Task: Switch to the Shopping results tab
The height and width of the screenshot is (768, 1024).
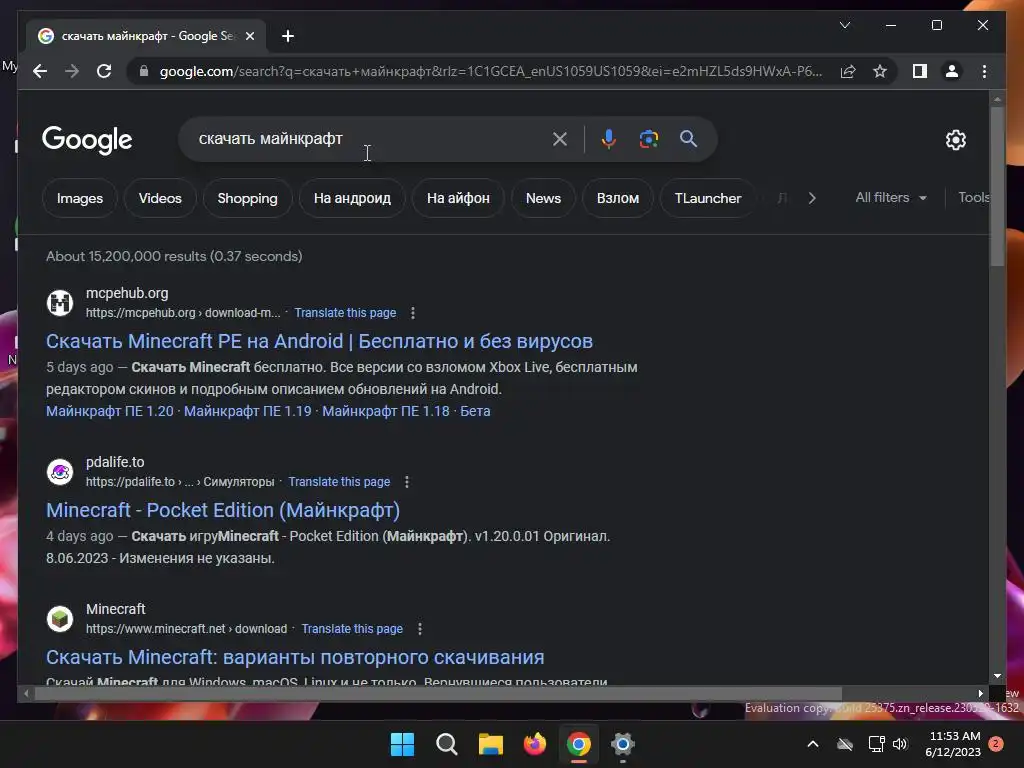Action: (248, 198)
